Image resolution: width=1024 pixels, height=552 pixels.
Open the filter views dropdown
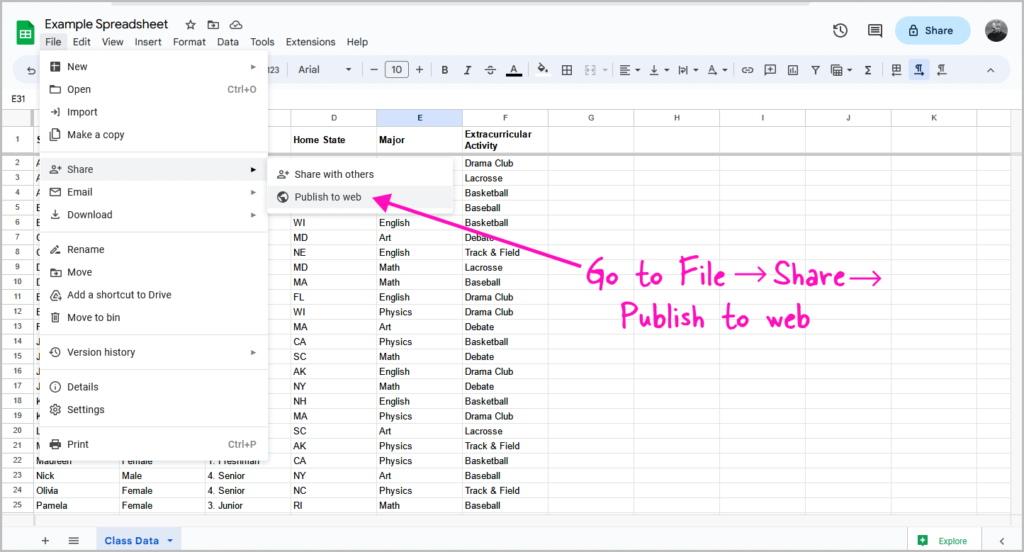[x=840, y=70]
